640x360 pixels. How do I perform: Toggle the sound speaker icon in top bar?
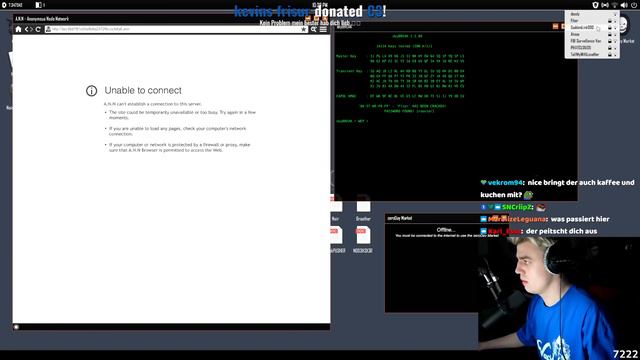click(624, 5)
